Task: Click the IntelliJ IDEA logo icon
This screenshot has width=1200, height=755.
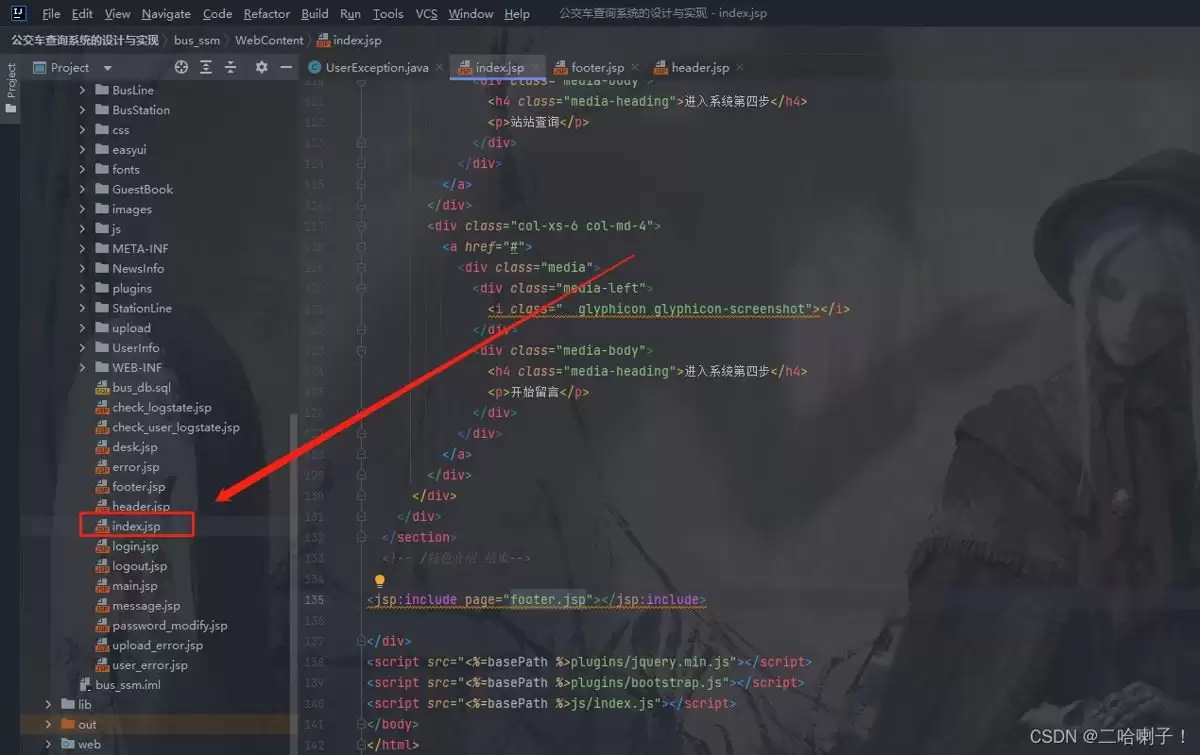Action: (18, 14)
